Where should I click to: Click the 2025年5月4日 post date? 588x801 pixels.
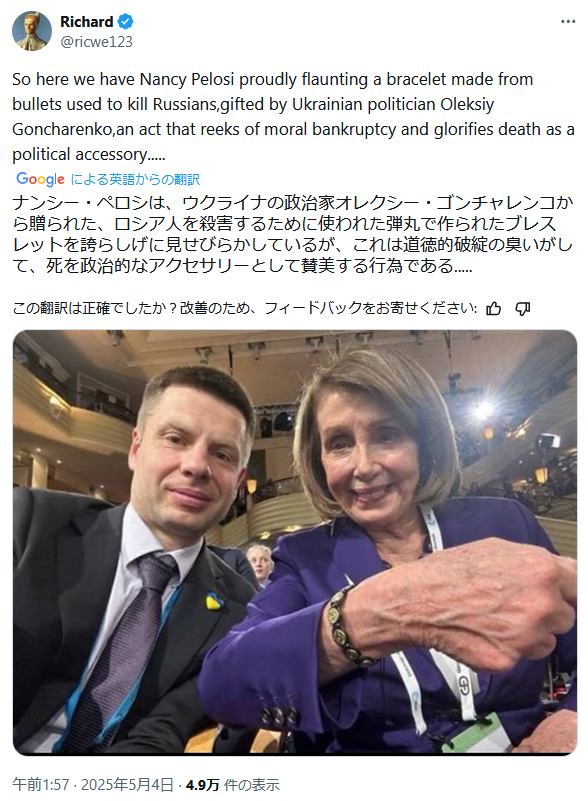(127, 784)
